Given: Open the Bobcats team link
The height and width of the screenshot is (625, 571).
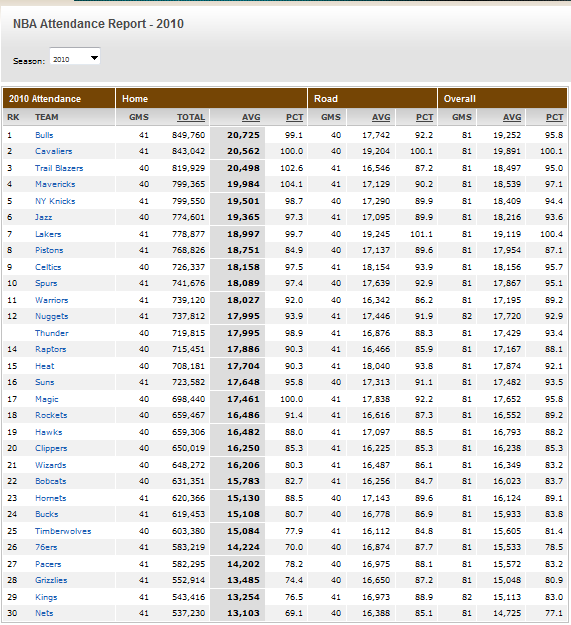Looking at the screenshot, I should 51,482.
